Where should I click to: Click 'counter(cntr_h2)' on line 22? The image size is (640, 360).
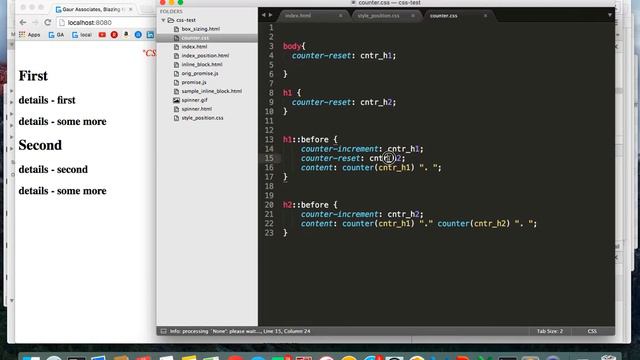(x=474, y=224)
